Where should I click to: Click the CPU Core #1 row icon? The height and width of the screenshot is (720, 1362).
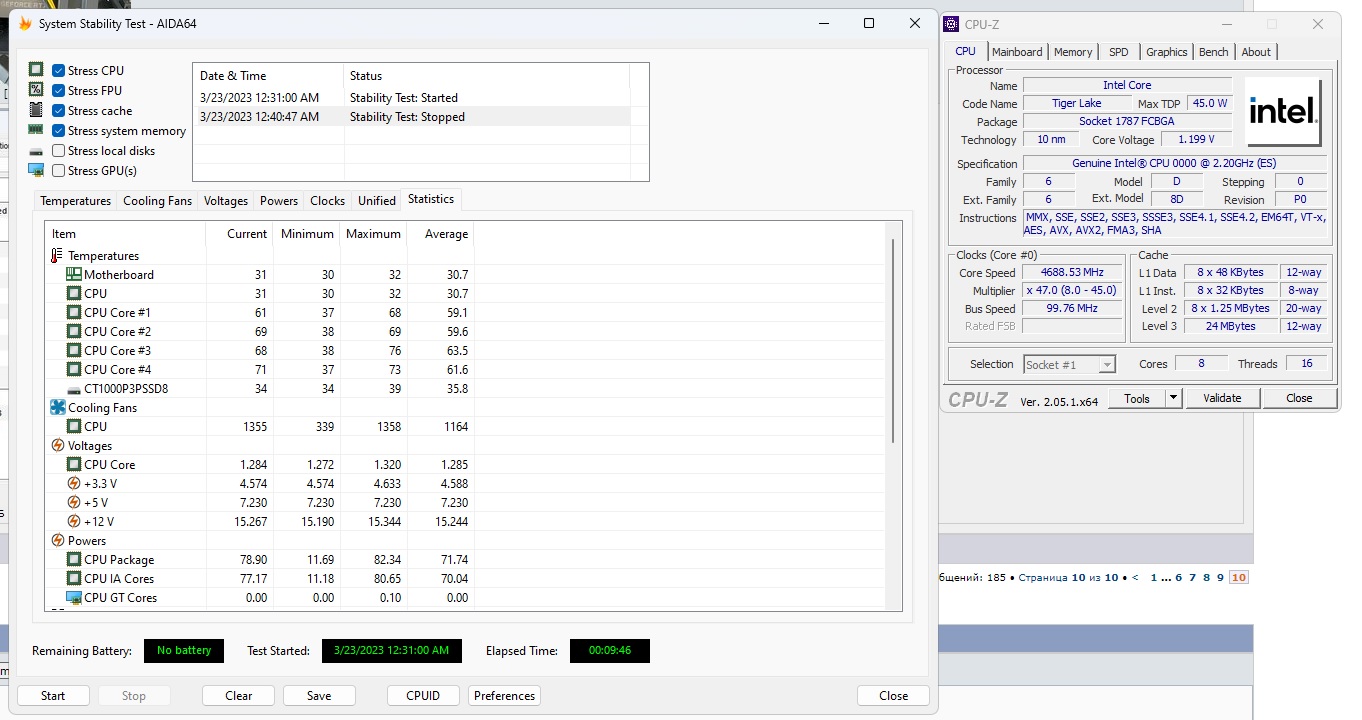74,312
